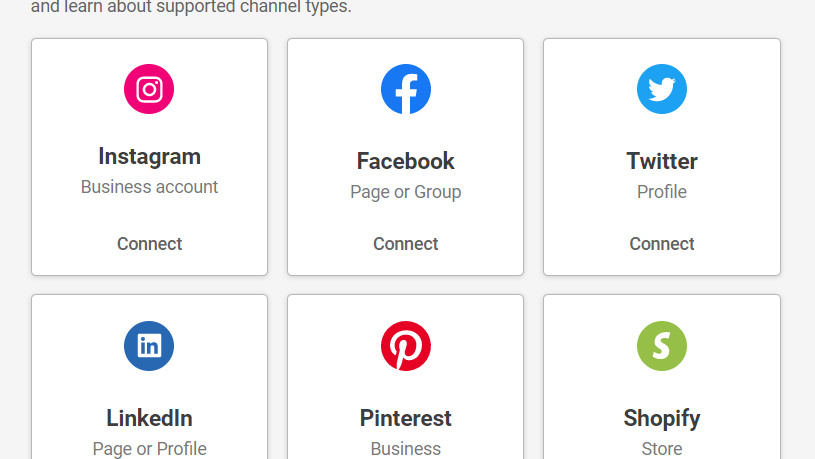Click "Page or Profile" under LinkedIn
This screenshot has width=815, height=459.
pyautogui.click(x=149, y=448)
